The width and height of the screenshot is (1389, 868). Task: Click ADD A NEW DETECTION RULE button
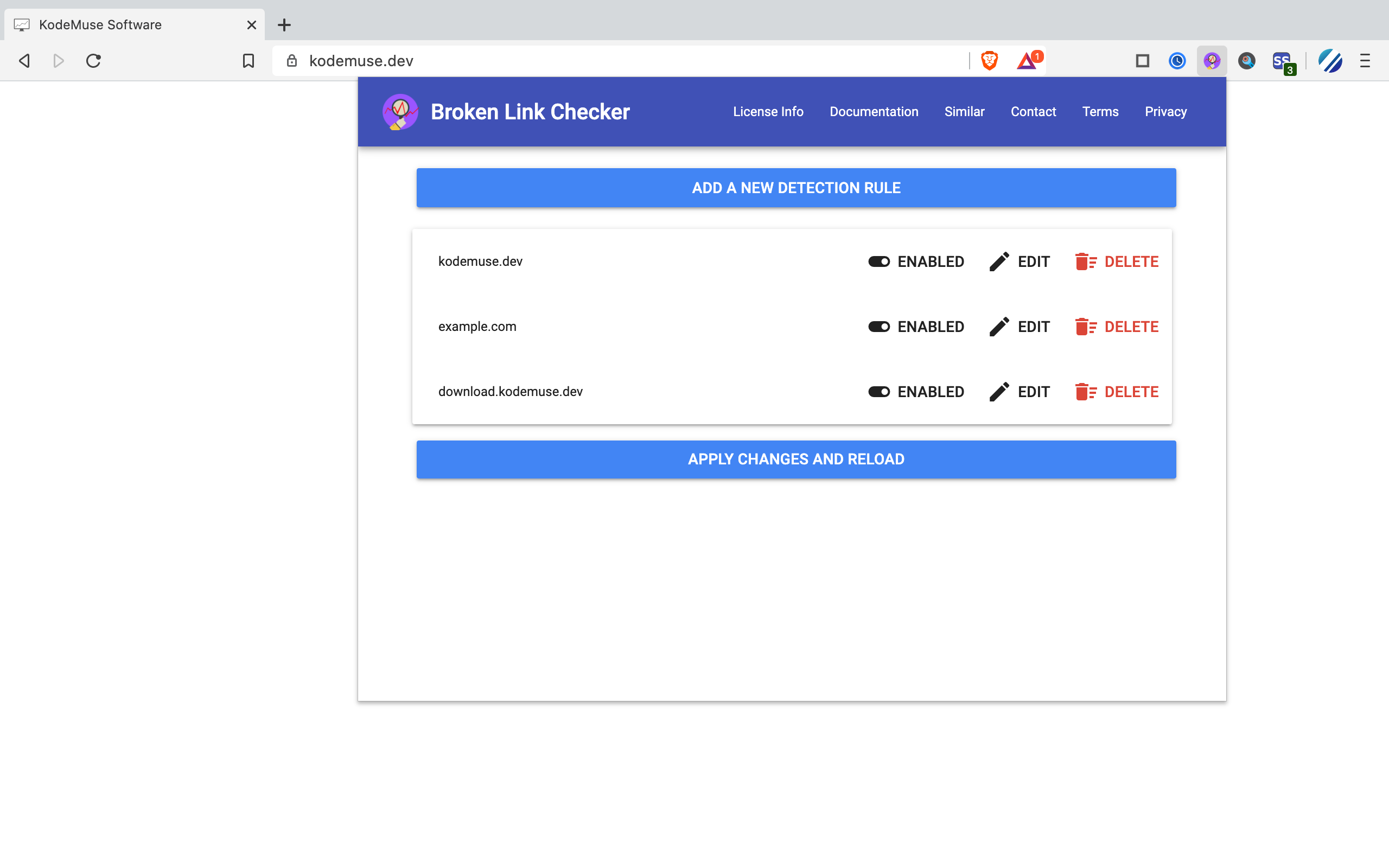pyautogui.click(x=796, y=188)
